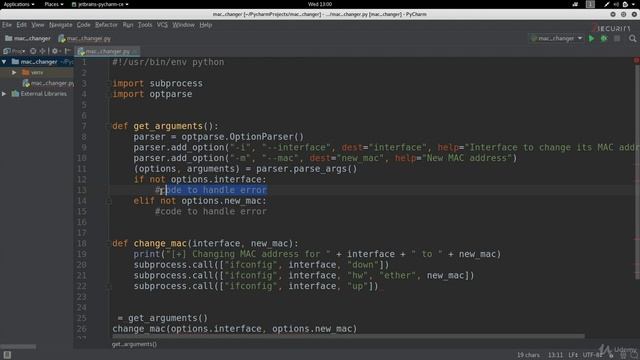This screenshot has width=640, height=360.
Task: Open the VCS menu
Action: pos(162,25)
